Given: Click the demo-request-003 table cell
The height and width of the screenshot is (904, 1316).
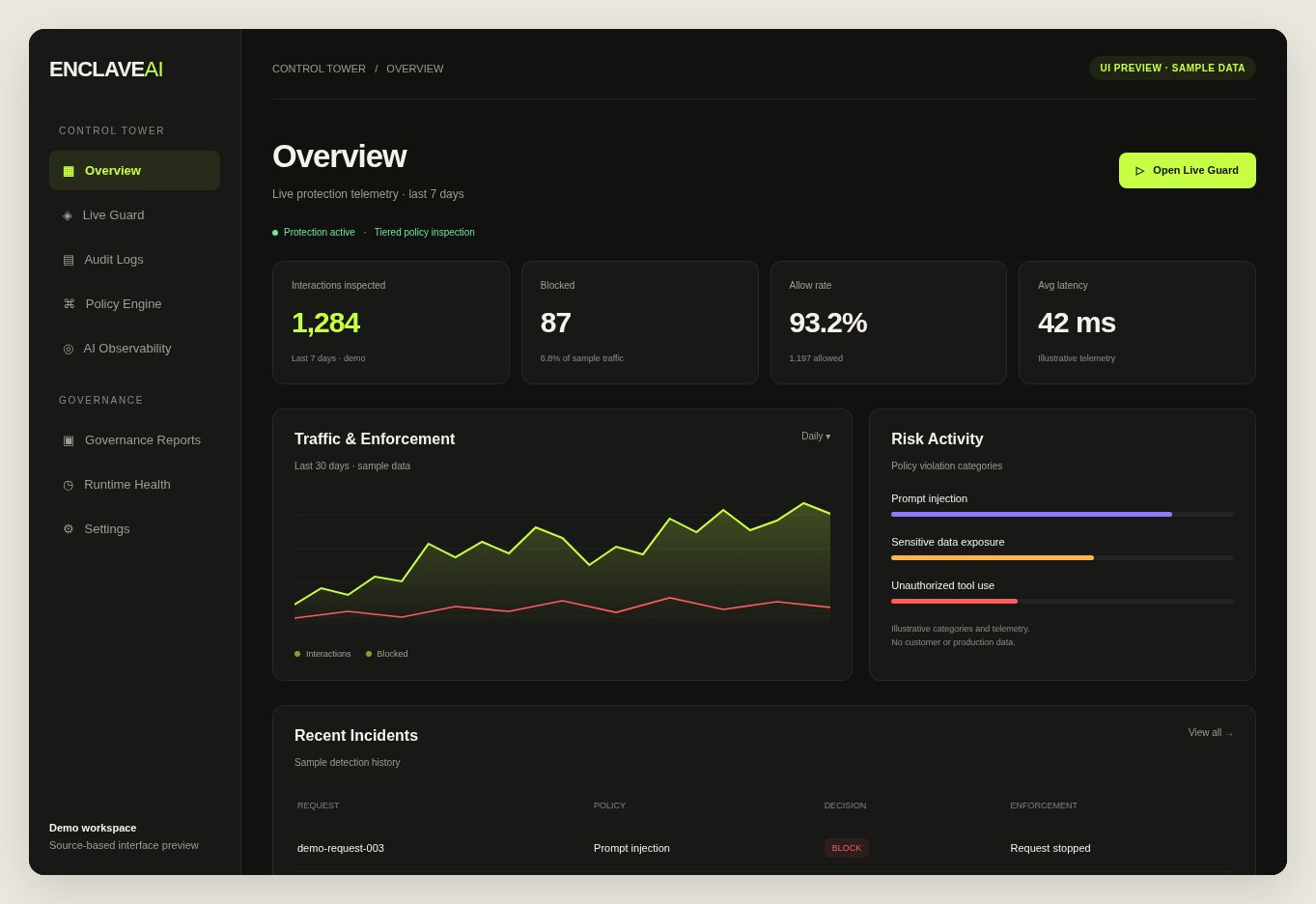Looking at the screenshot, I should click(x=341, y=849).
